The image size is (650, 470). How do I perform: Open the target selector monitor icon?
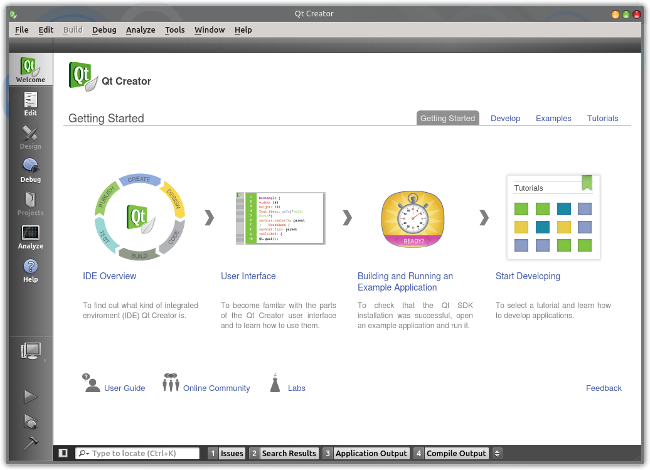pyautogui.click(x=31, y=351)
